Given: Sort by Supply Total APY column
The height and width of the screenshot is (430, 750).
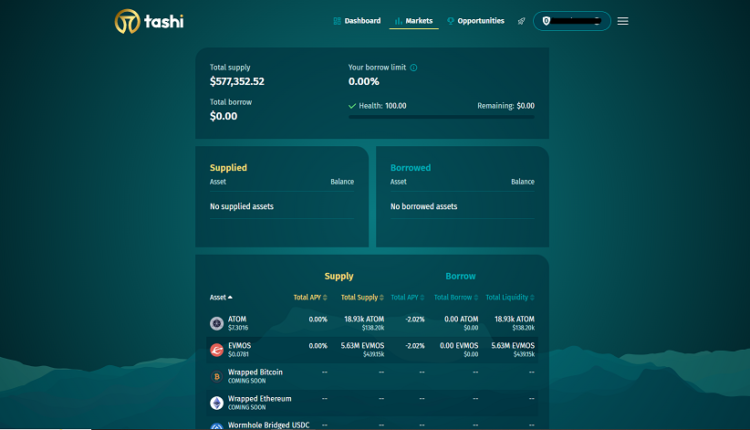Looking at the screenshot, I should (312, 297).
